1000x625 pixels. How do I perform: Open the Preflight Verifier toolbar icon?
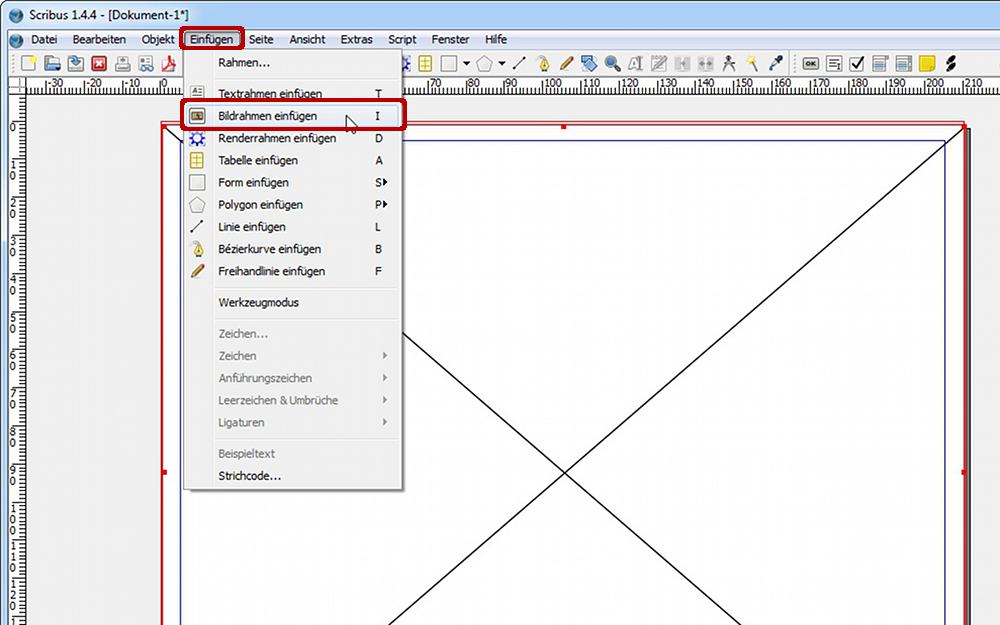tap(146, 63)
